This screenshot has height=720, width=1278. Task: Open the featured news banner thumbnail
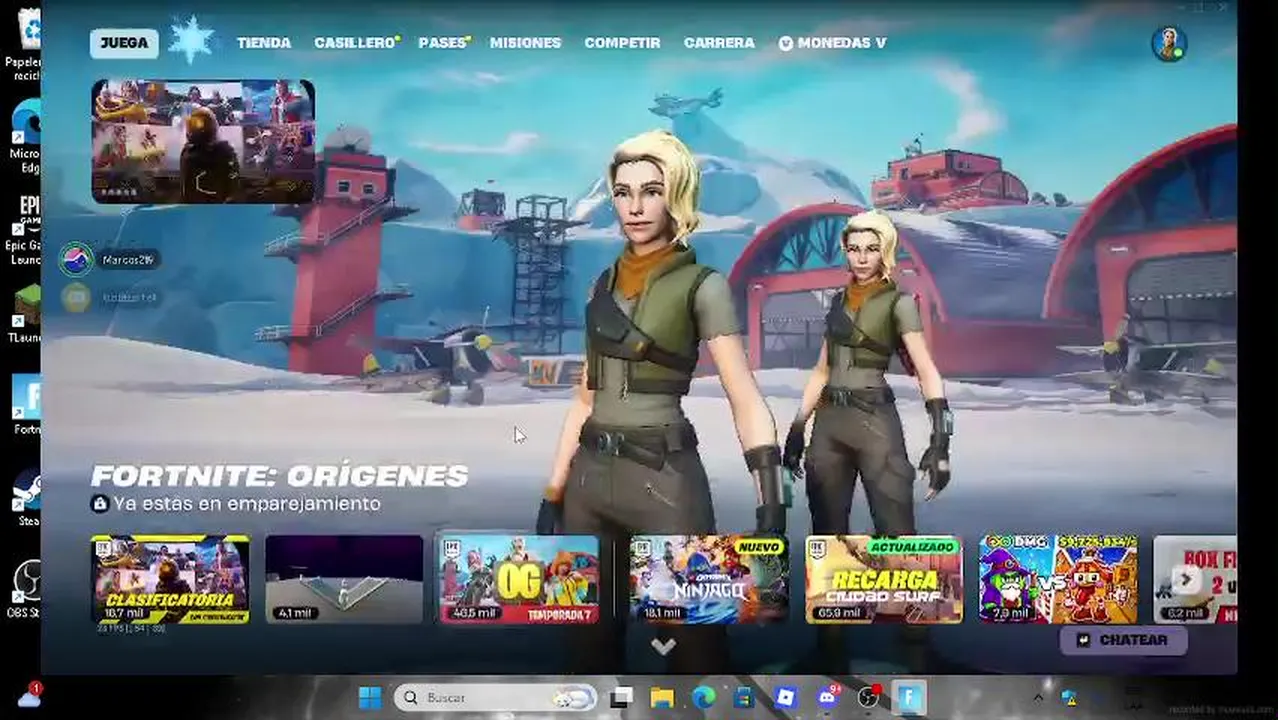coord(203,141)
